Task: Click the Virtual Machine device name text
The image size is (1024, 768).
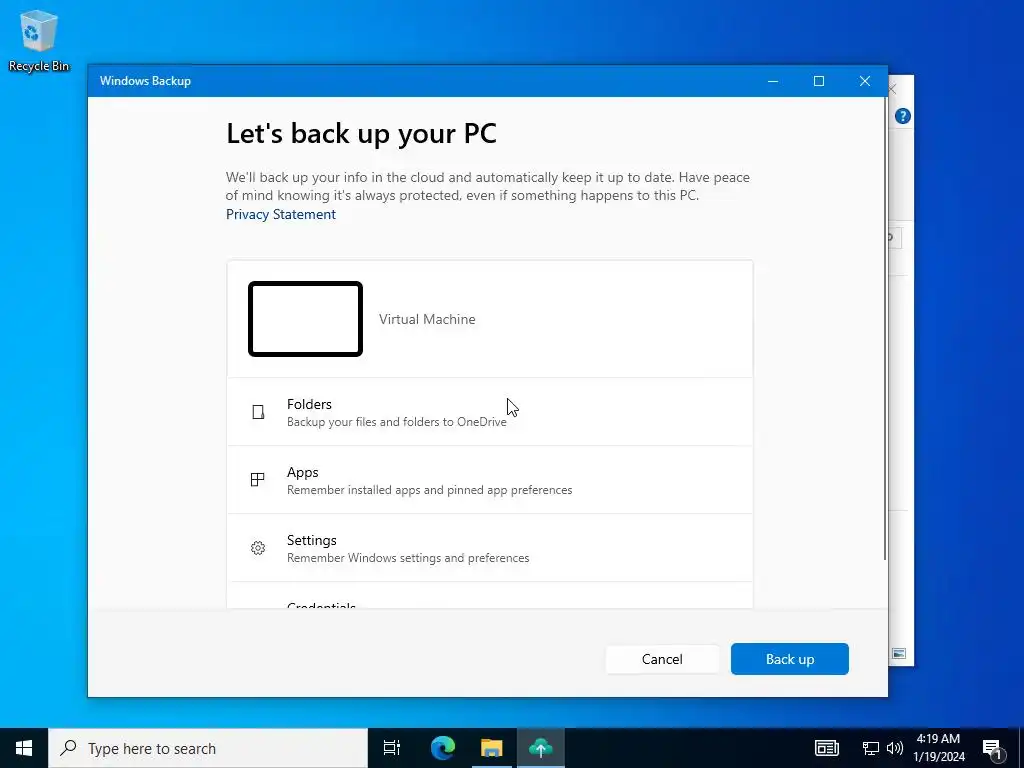Action: pos(427,319)
